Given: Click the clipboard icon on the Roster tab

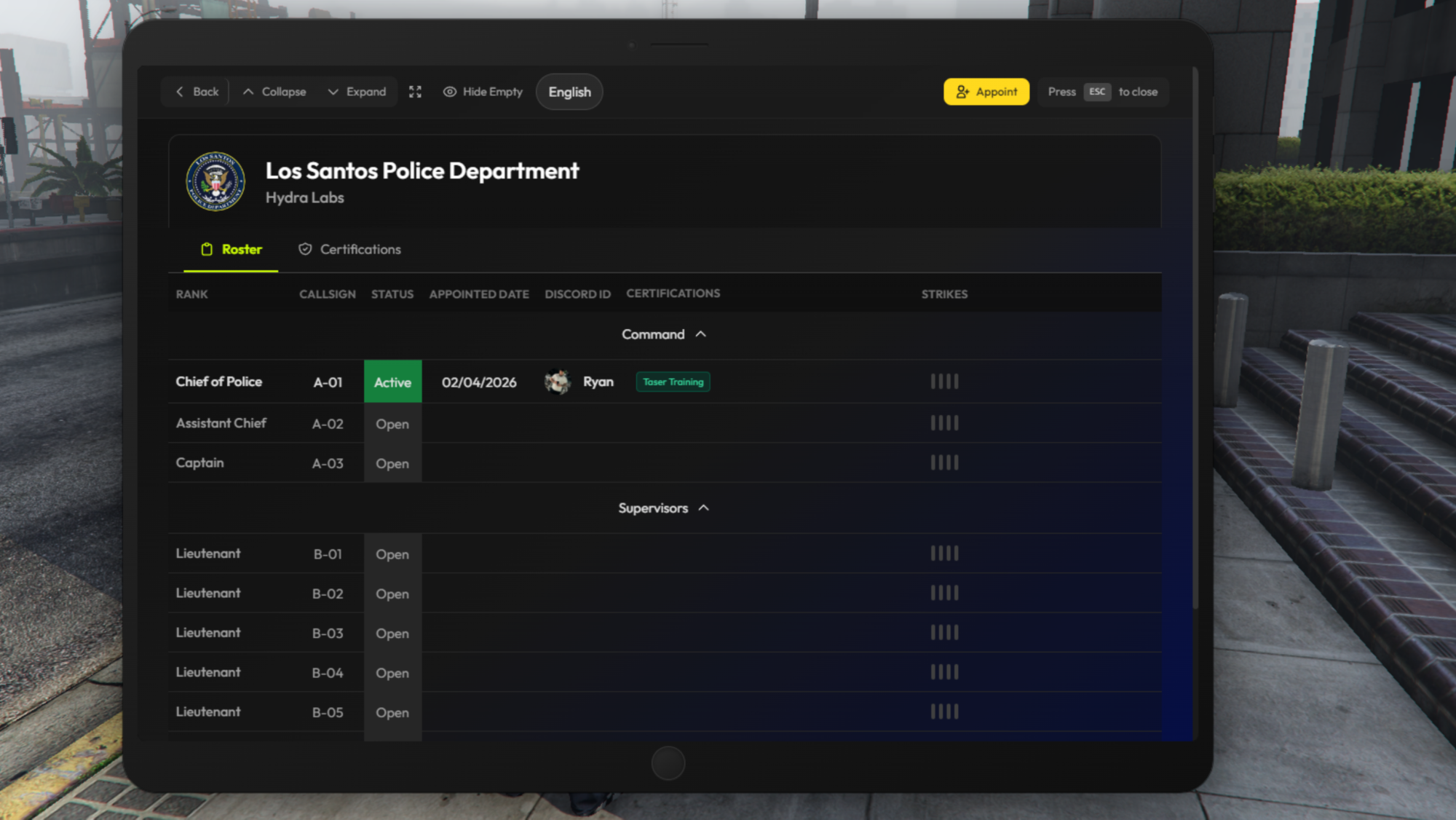Looking at the screenshot, I should pos(207,249).
